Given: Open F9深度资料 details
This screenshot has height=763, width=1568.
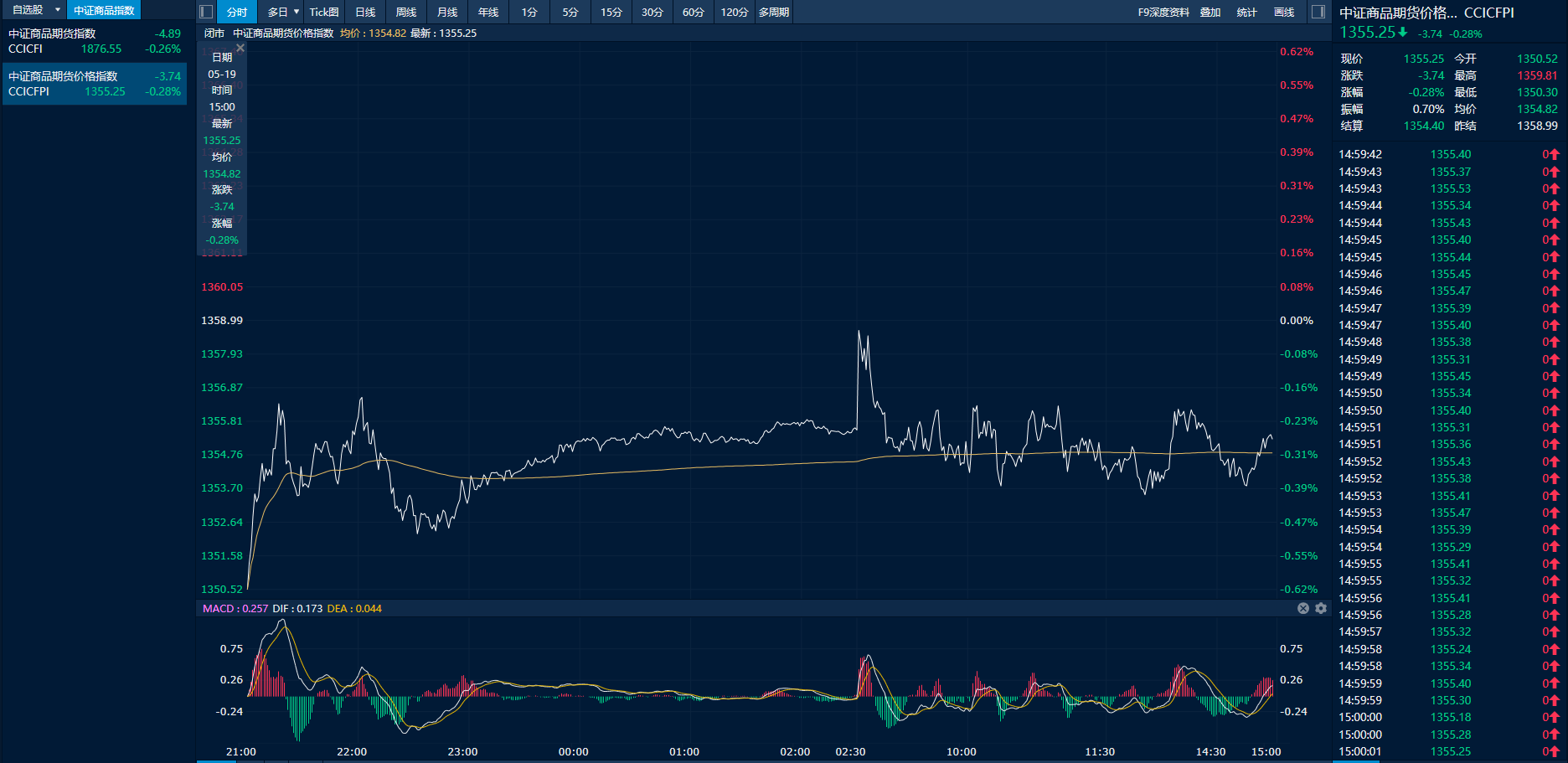Looking at the screenshot, I should [1163, 12].
